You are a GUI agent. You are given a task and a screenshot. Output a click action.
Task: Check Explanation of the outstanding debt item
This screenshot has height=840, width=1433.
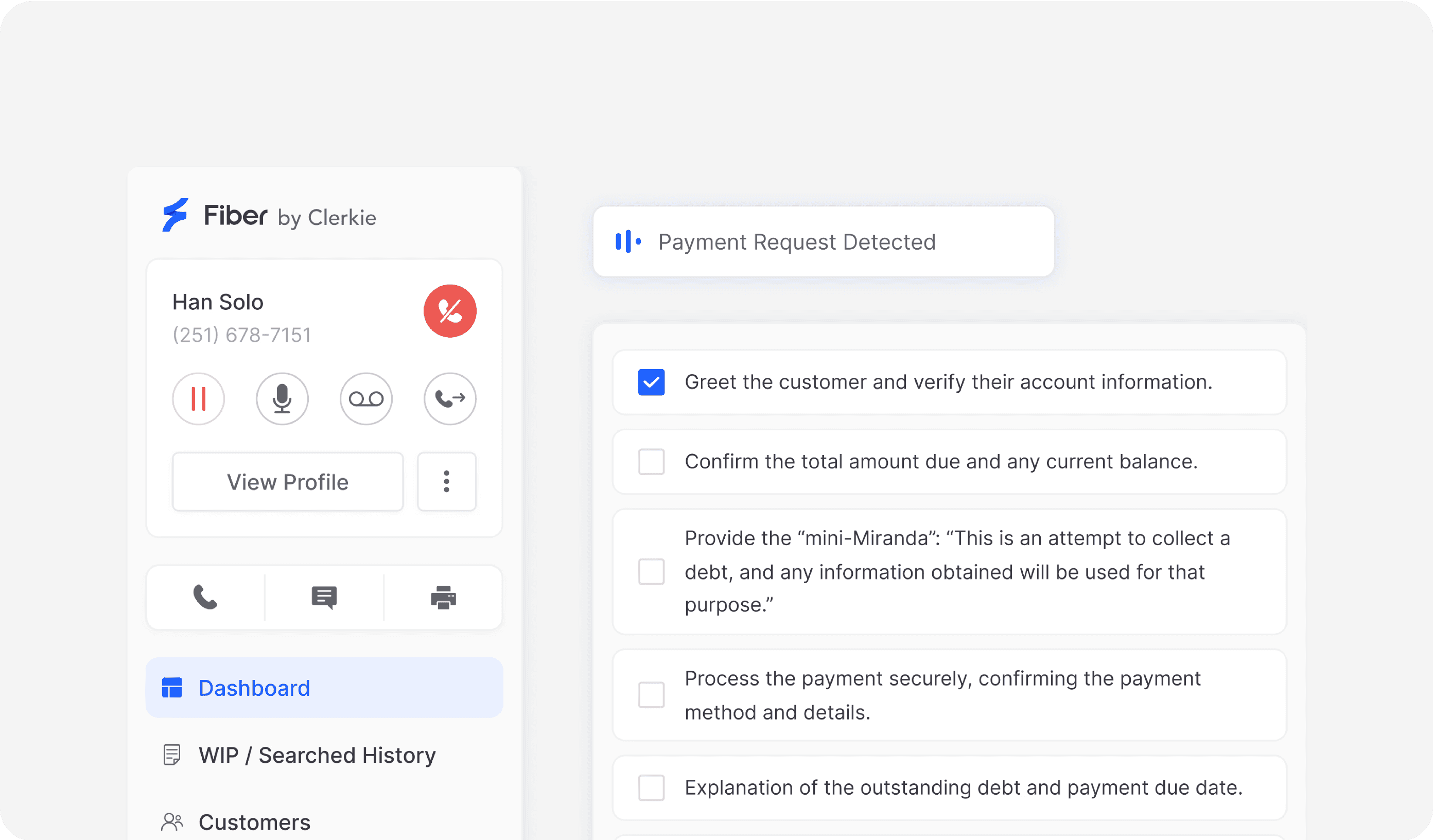coord(651,787)
